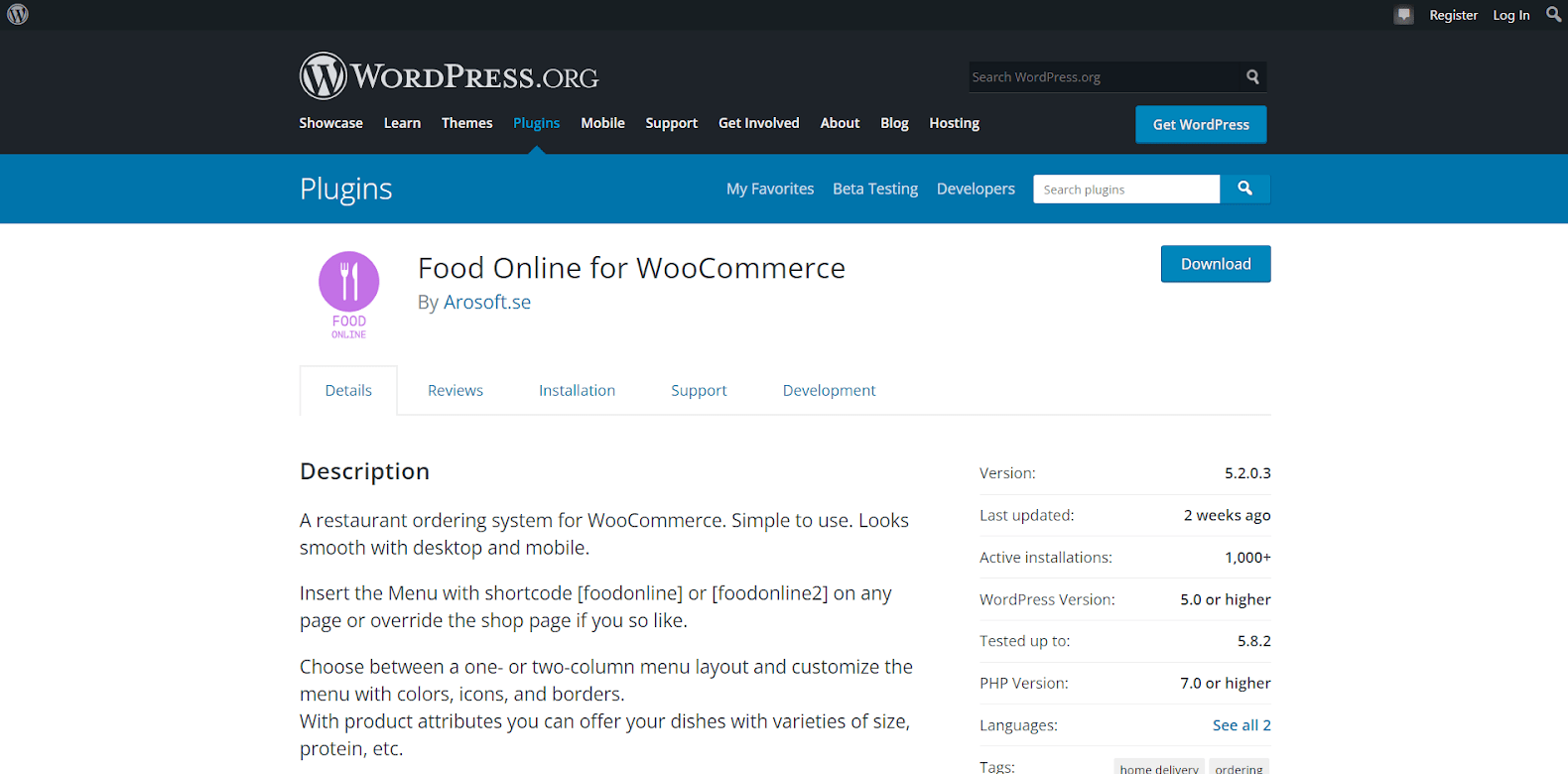Open the notifications bubble icon in admin bar
The width and height of the screenshot is (1568, 774).
pos(1403,15)
